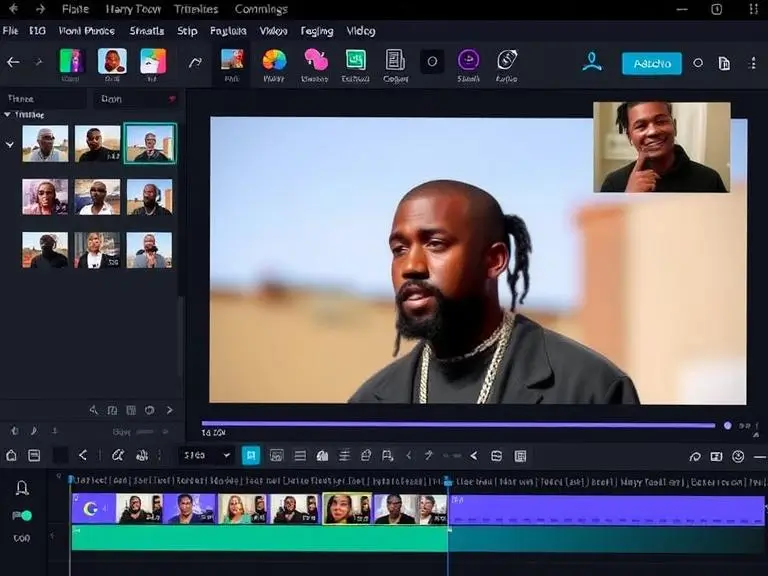The height and width of the screenshot is (576, 768).
Task: Click the progress bar end knob
Action: [728, 426]
